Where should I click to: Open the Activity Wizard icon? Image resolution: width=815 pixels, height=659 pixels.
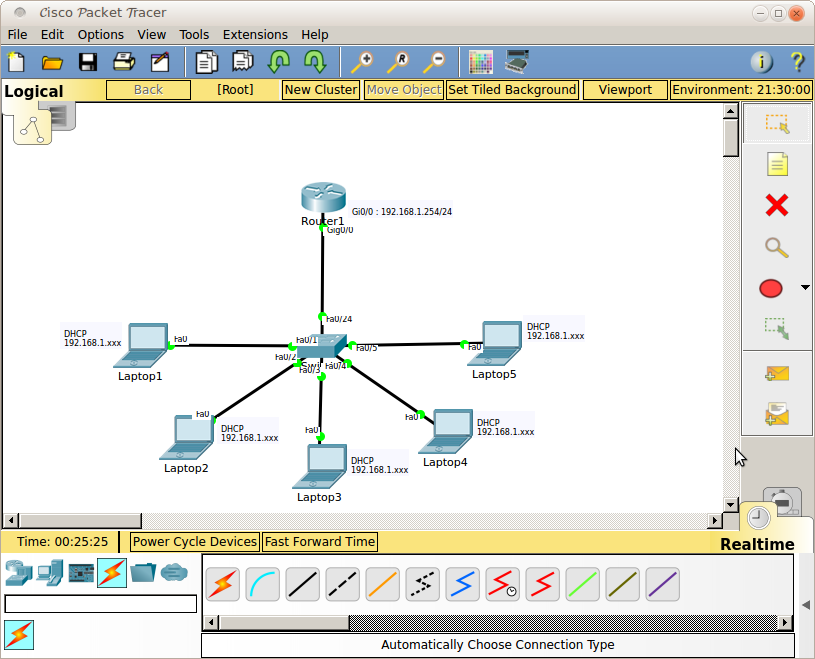160,62
